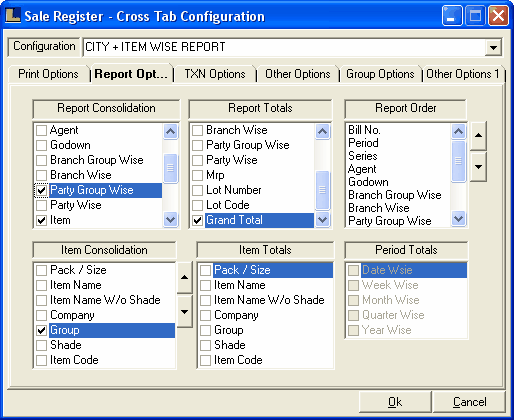Open the Configuration dropdown list

493,47
